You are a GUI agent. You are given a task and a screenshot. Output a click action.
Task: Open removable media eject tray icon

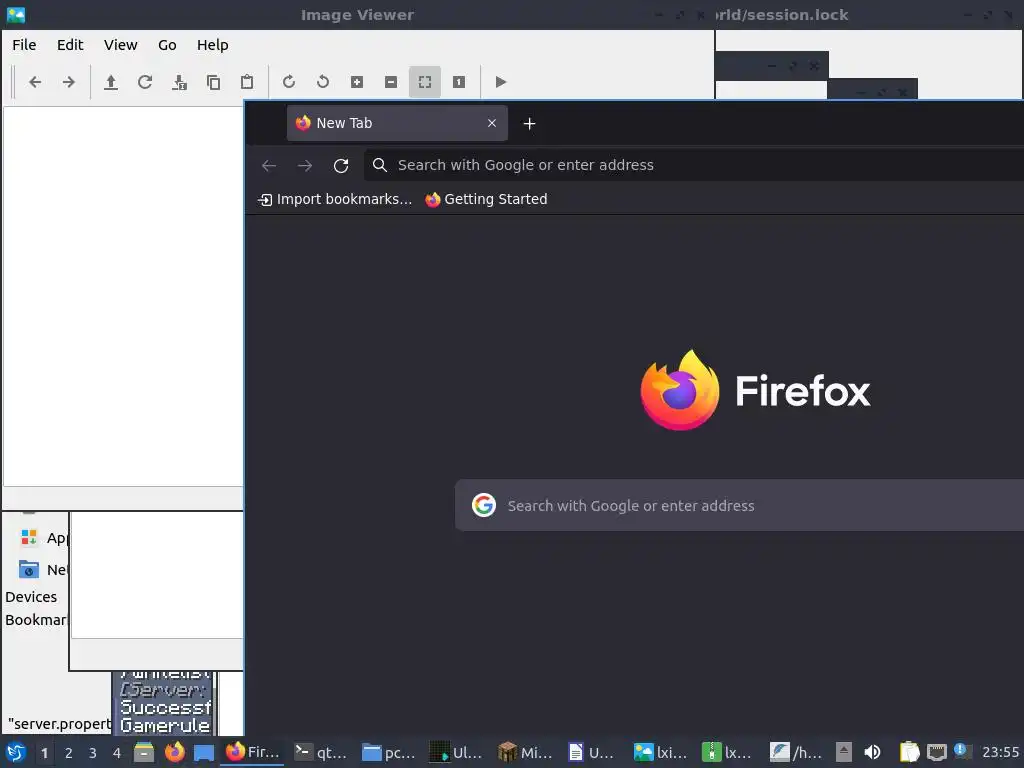click(844, 752)
